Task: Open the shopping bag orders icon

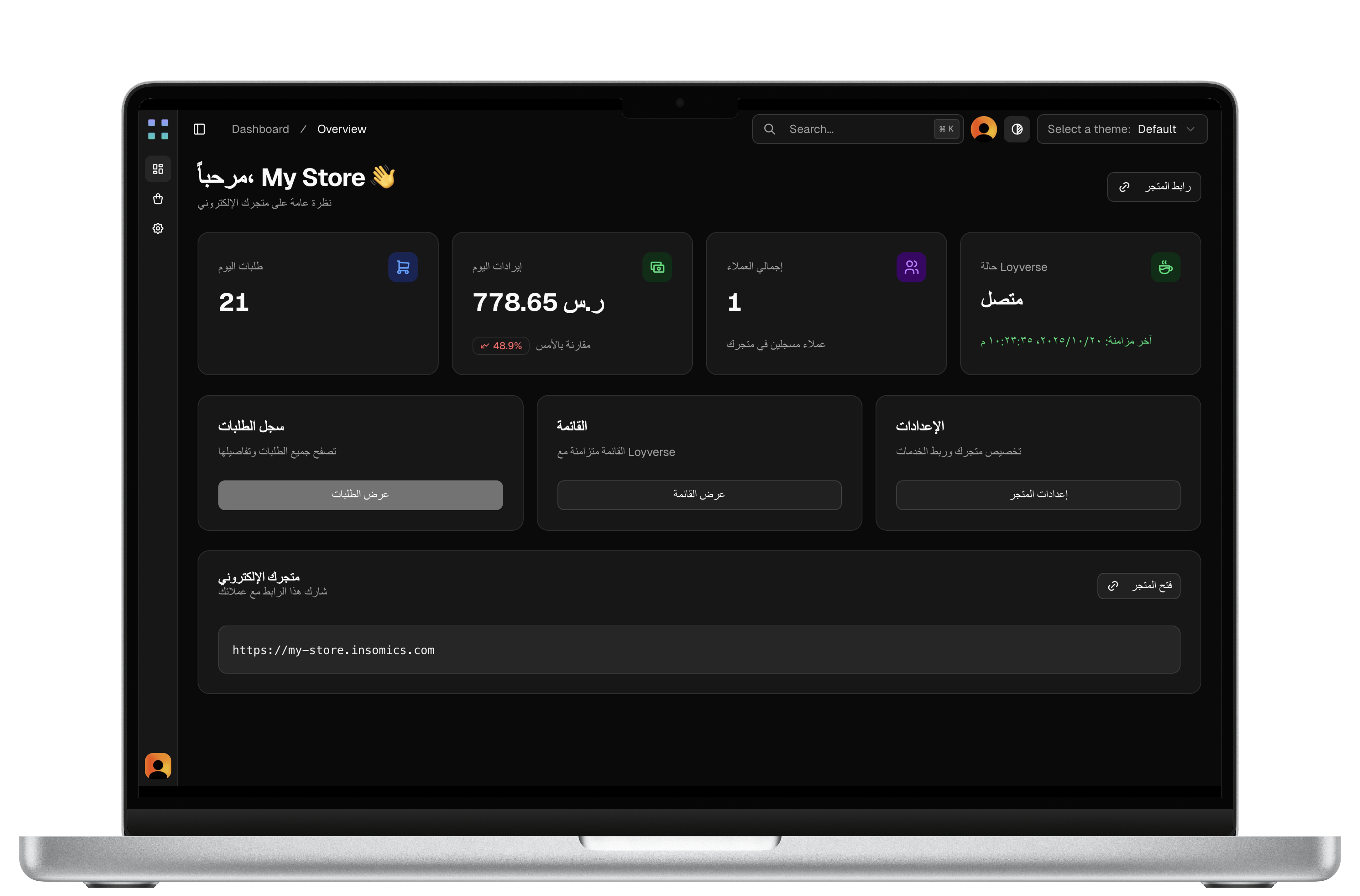Action: tap(158, 199)
